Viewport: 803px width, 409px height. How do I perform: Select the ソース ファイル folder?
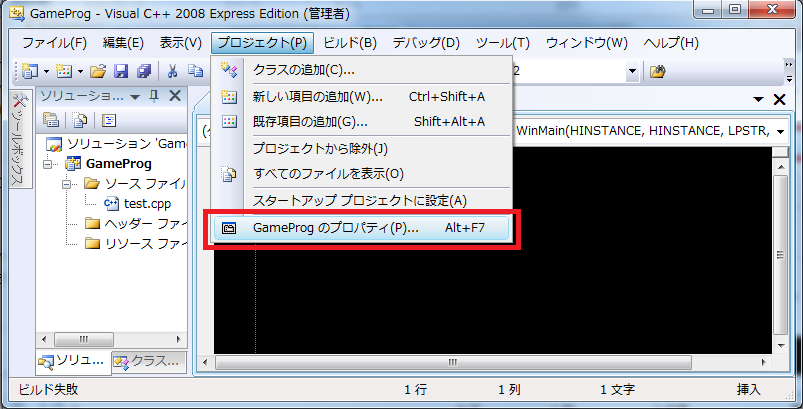click(x=136, y=183)
